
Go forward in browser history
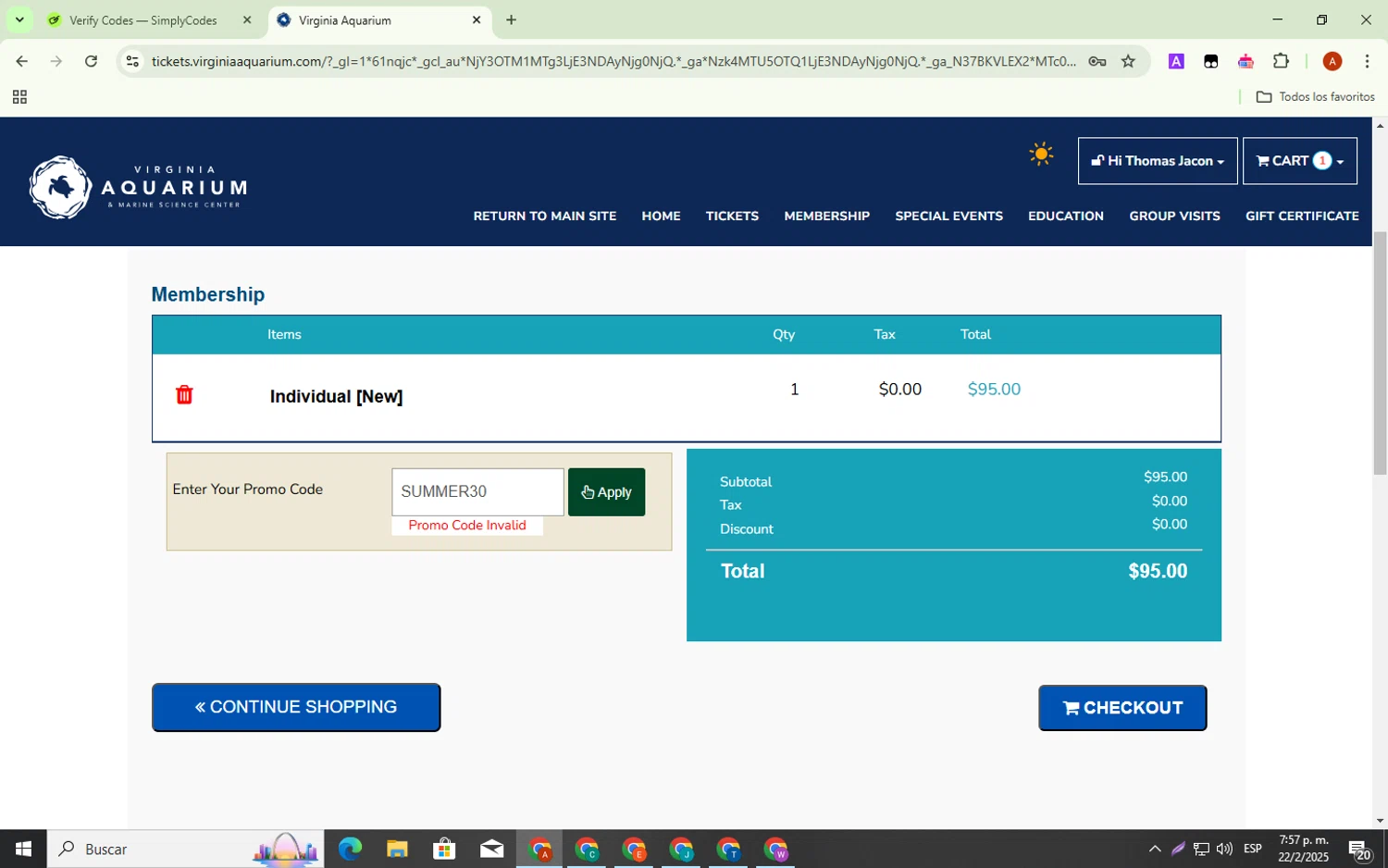pos(56,61)
